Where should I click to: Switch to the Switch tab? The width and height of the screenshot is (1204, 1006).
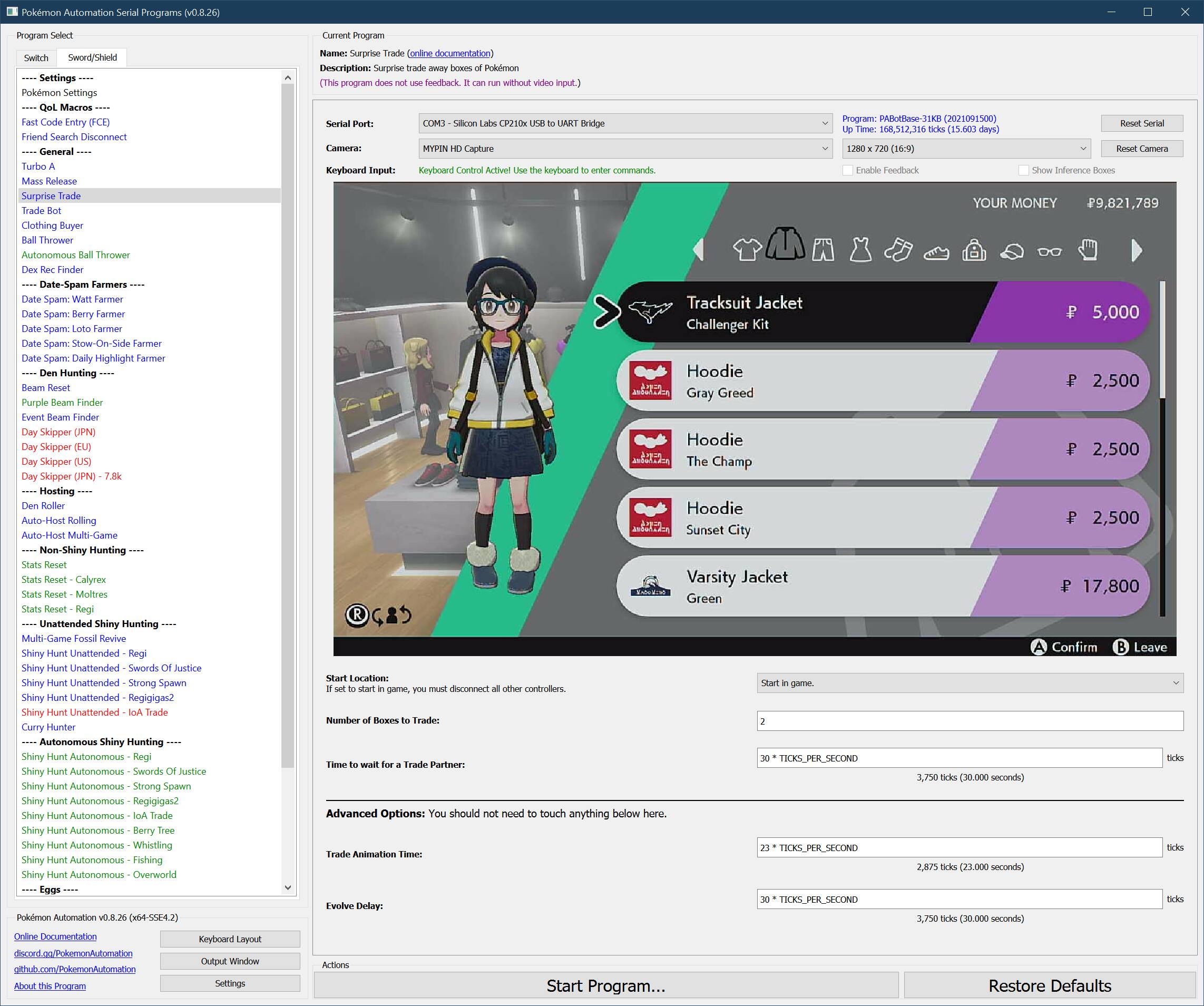point(36,58)
